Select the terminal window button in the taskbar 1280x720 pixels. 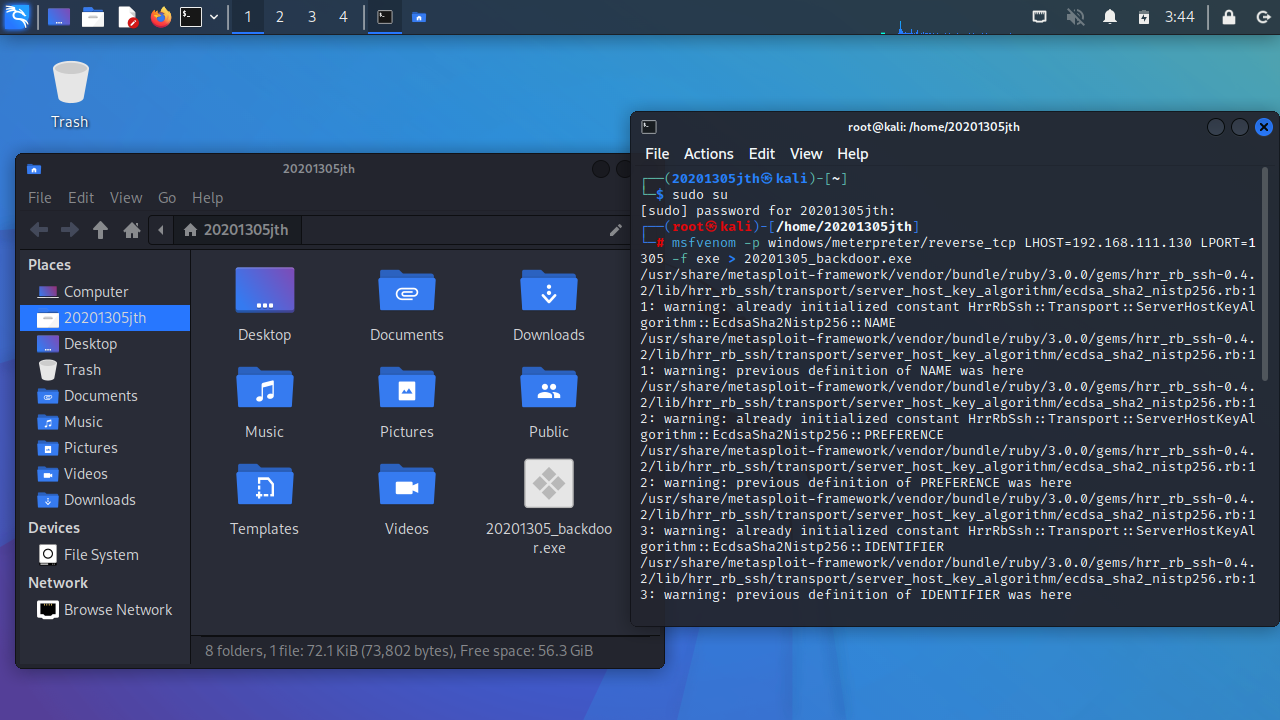[x=384, y=17]
